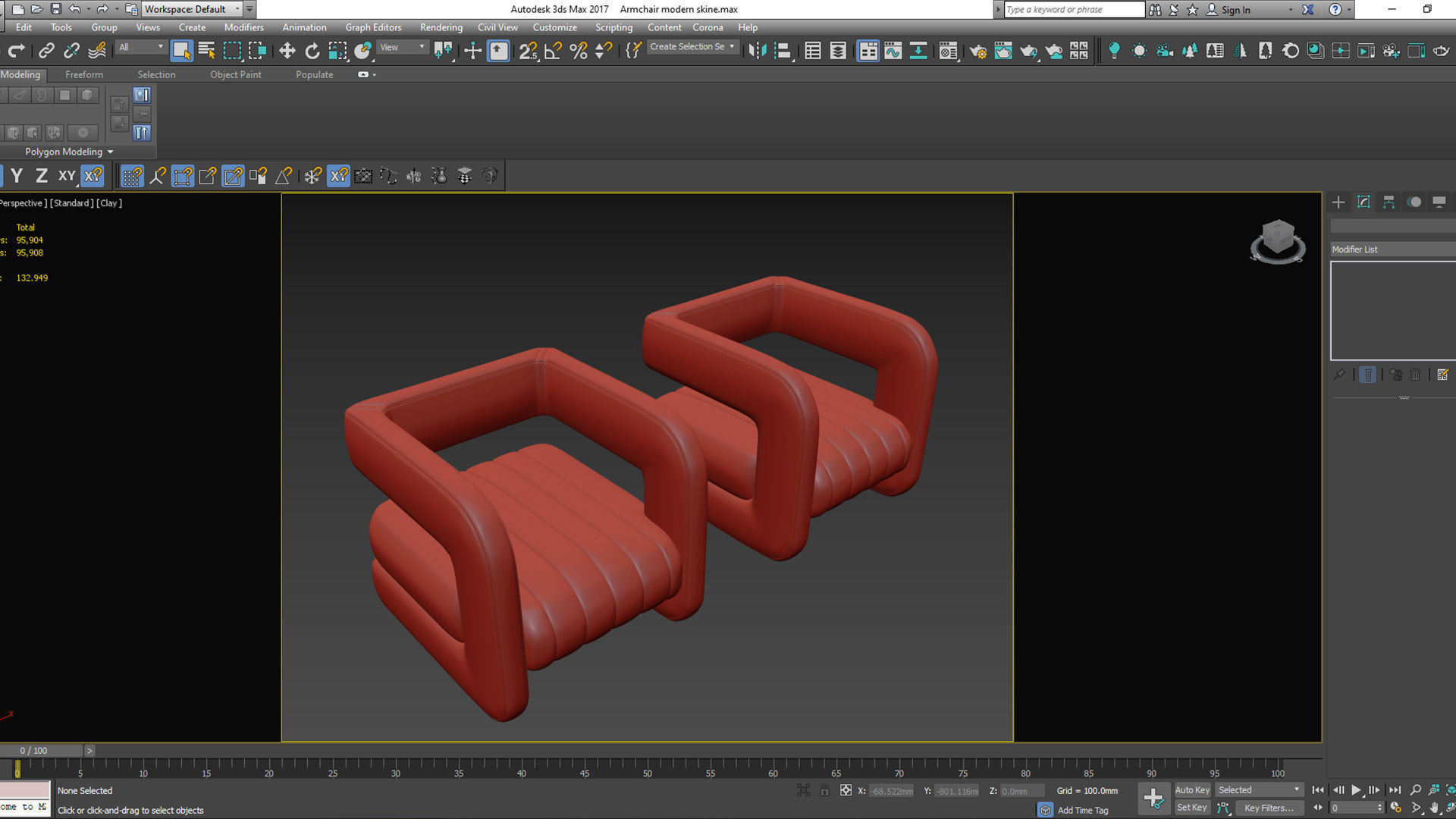Image resolution: width=1456 pixels, height=819 pixels.
Task: Open the Modifiers menu
Action: point(243,27)
